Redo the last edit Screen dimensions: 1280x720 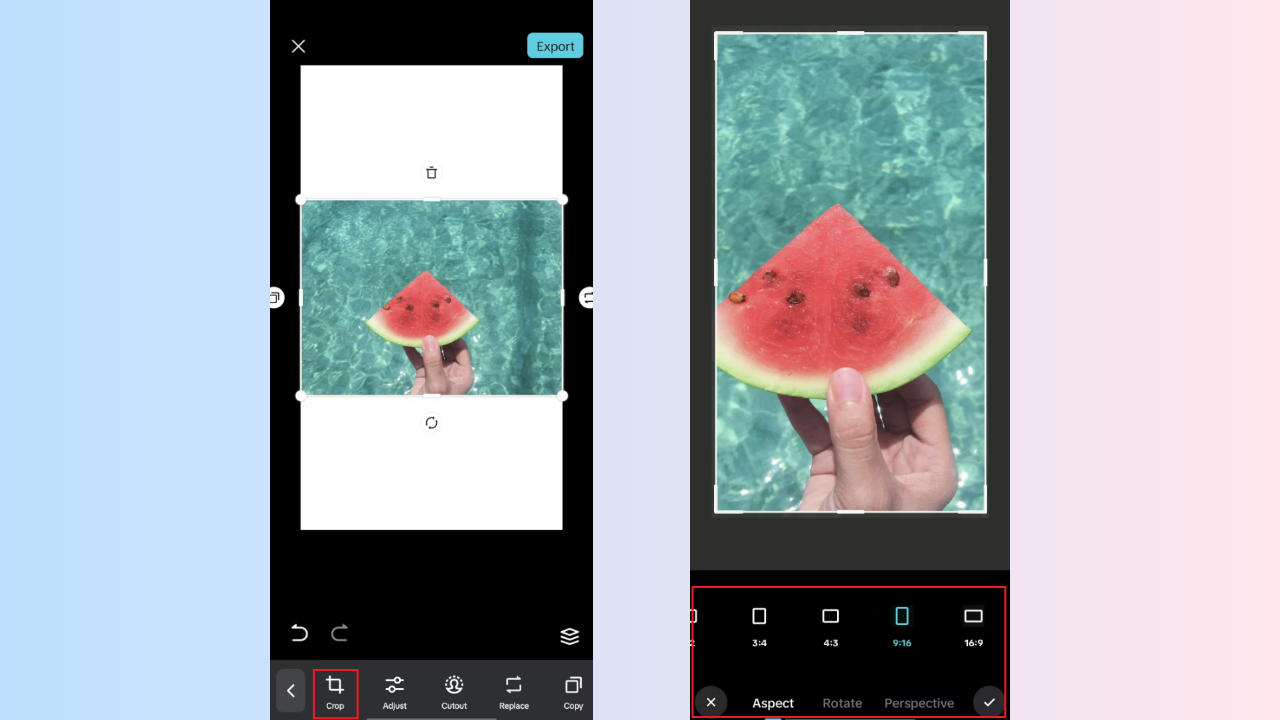pos(338,633)
